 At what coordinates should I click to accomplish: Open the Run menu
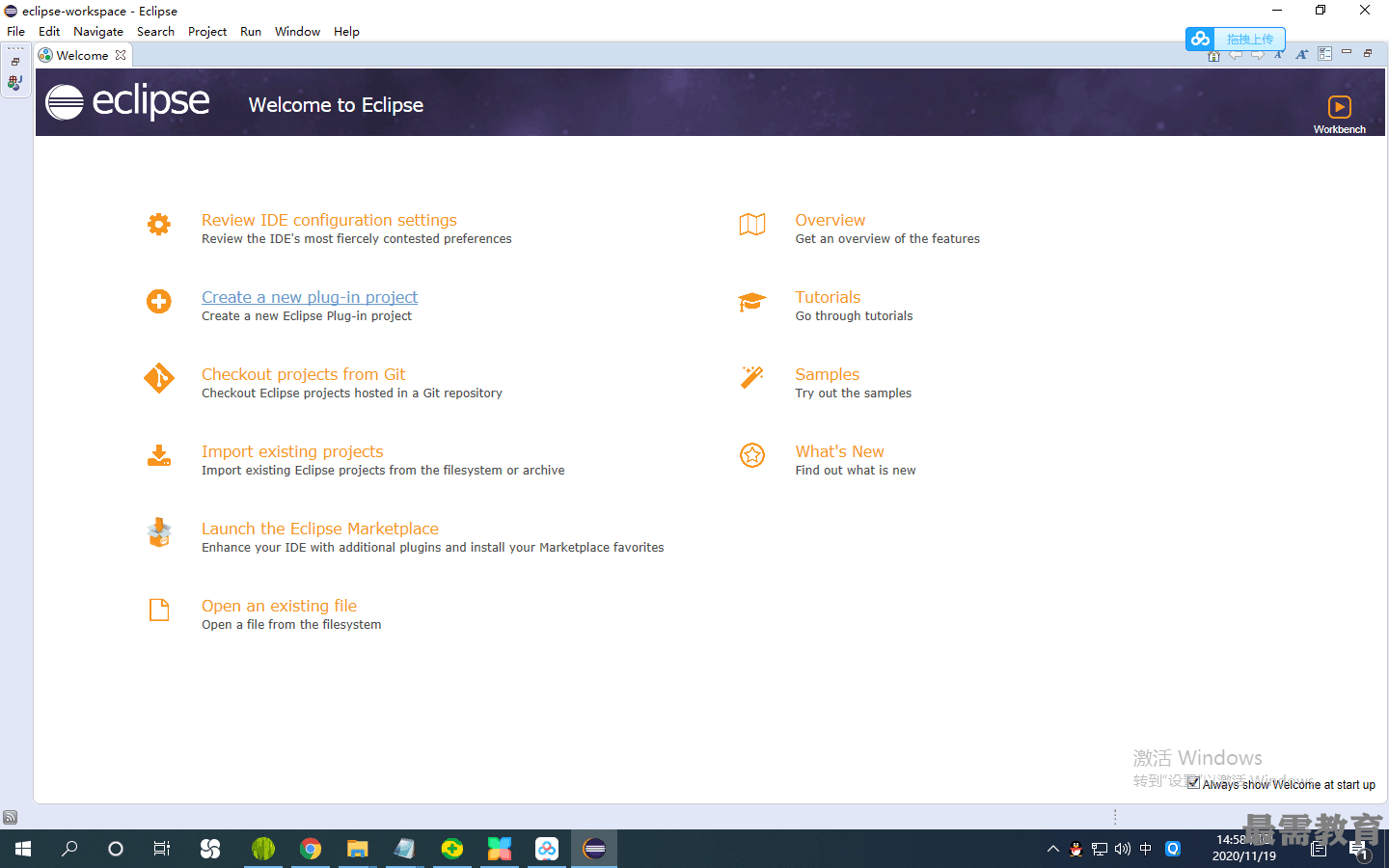pos(251,32)
